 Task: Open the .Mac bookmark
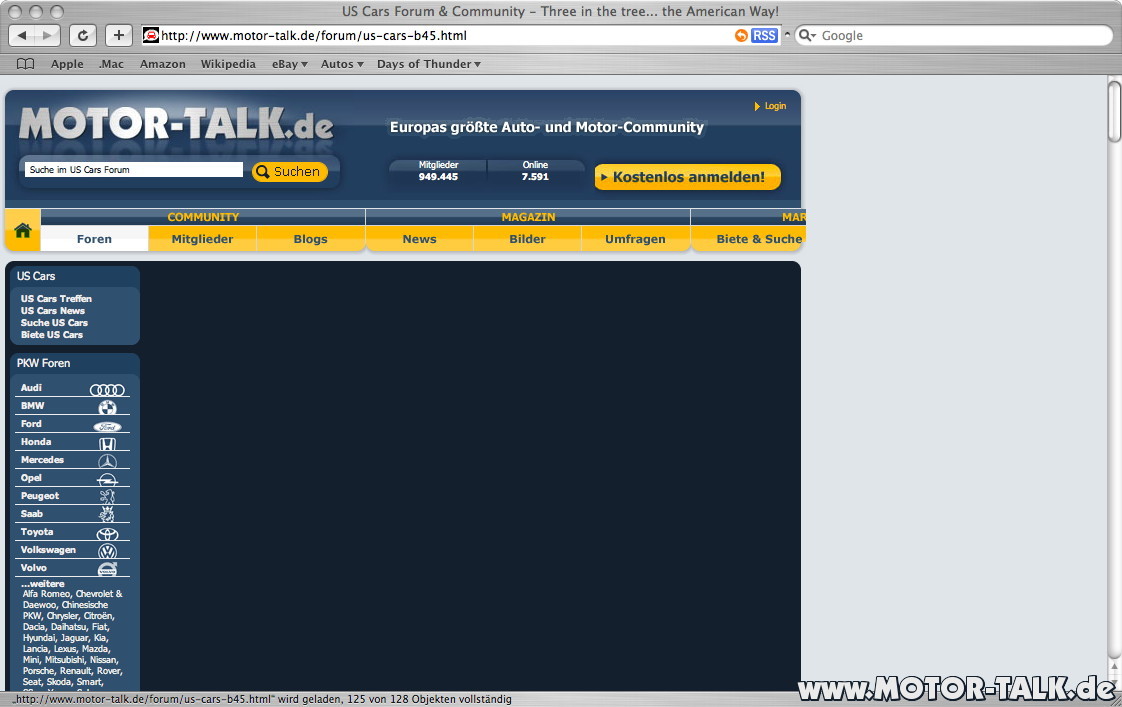pos(111,64)
